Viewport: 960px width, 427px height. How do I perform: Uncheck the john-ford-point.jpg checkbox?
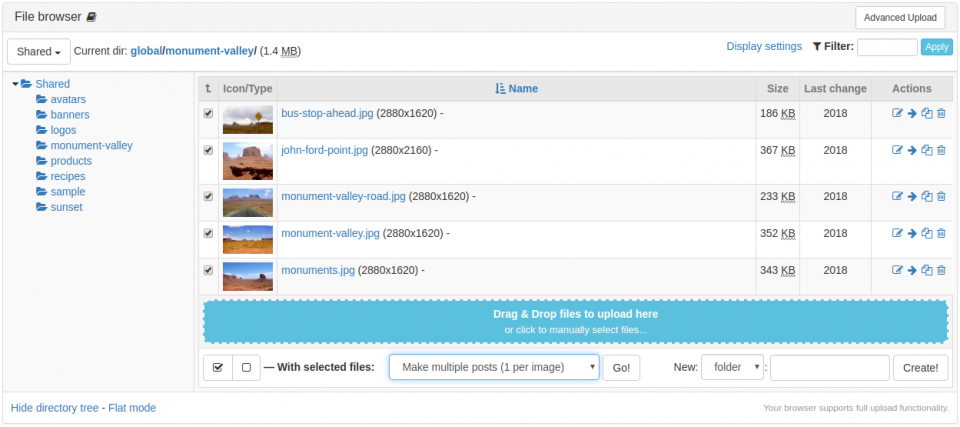[208, 150]
